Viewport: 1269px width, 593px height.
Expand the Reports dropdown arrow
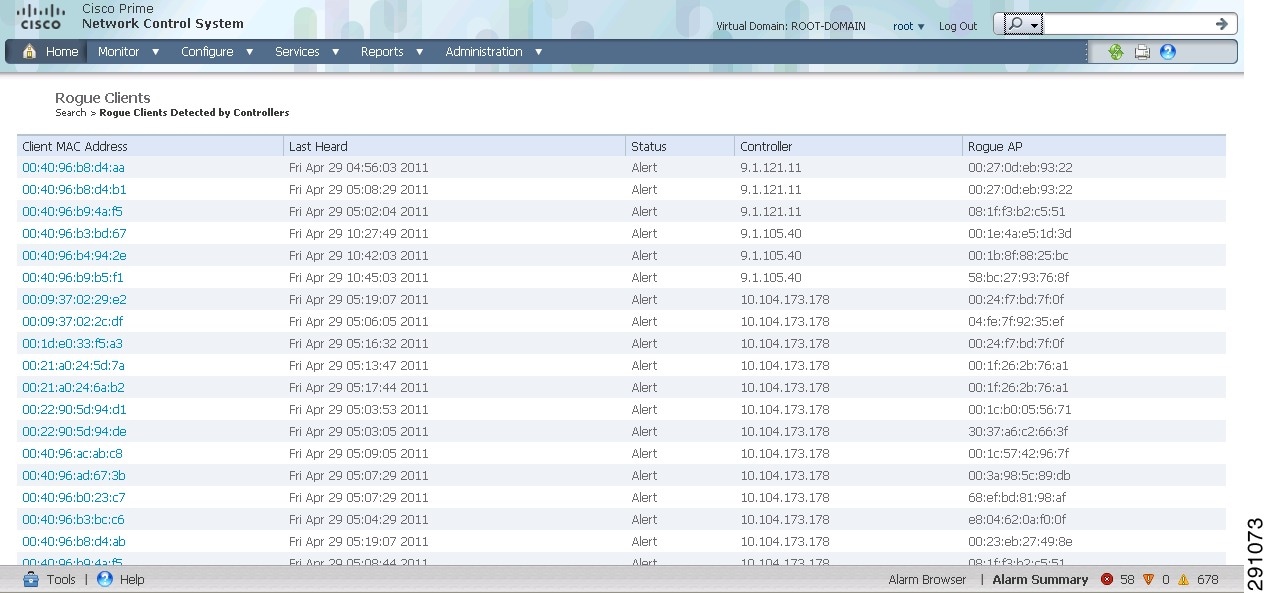(419, 51)
